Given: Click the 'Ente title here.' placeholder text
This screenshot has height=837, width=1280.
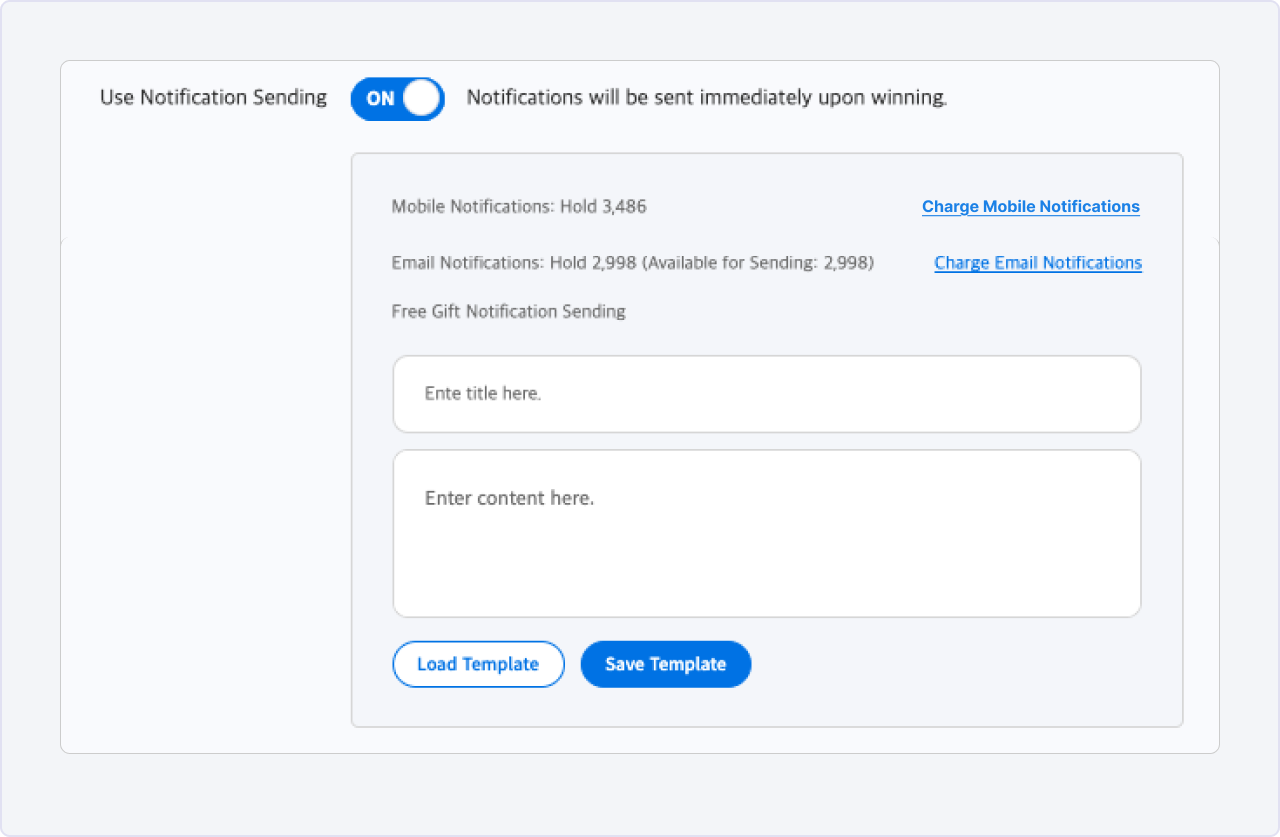Looking at the screenshot, I should [x=483, y=394].
